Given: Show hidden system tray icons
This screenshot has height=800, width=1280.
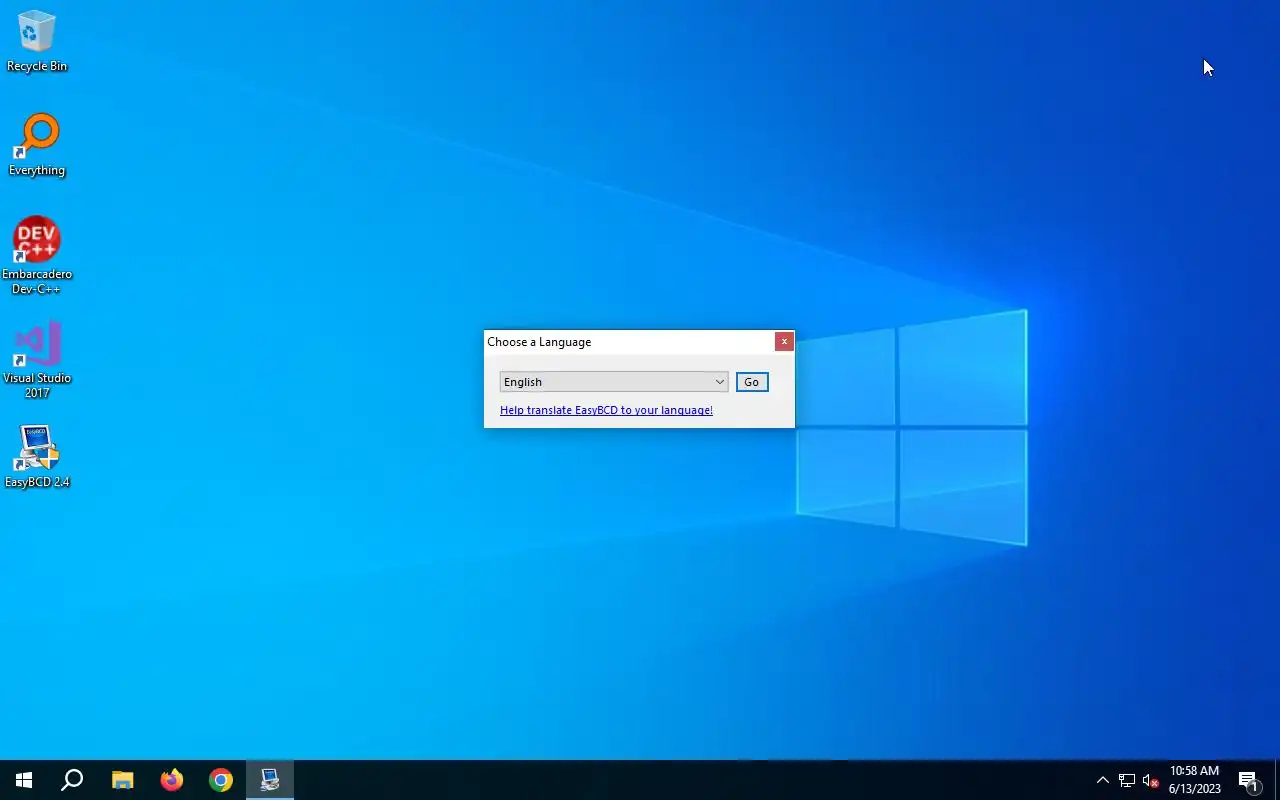Looking at the screenshot, I should coord(1102,780).
